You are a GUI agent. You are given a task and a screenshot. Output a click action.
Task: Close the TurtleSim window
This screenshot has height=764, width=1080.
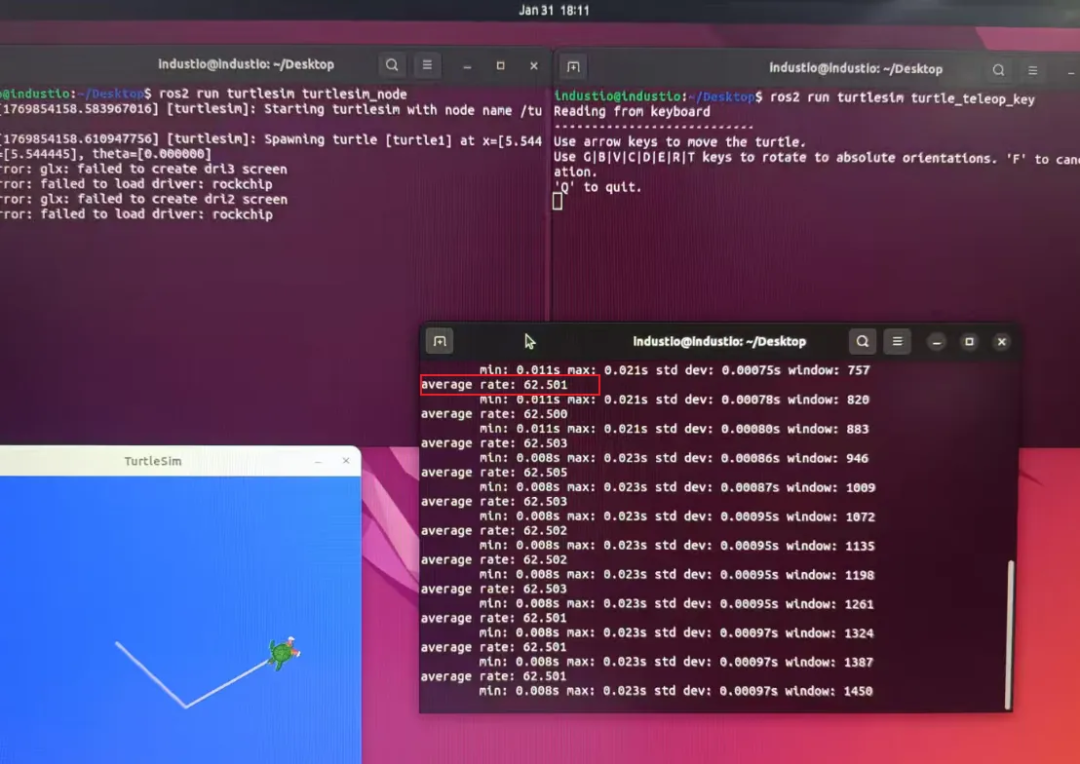[346, 461]
